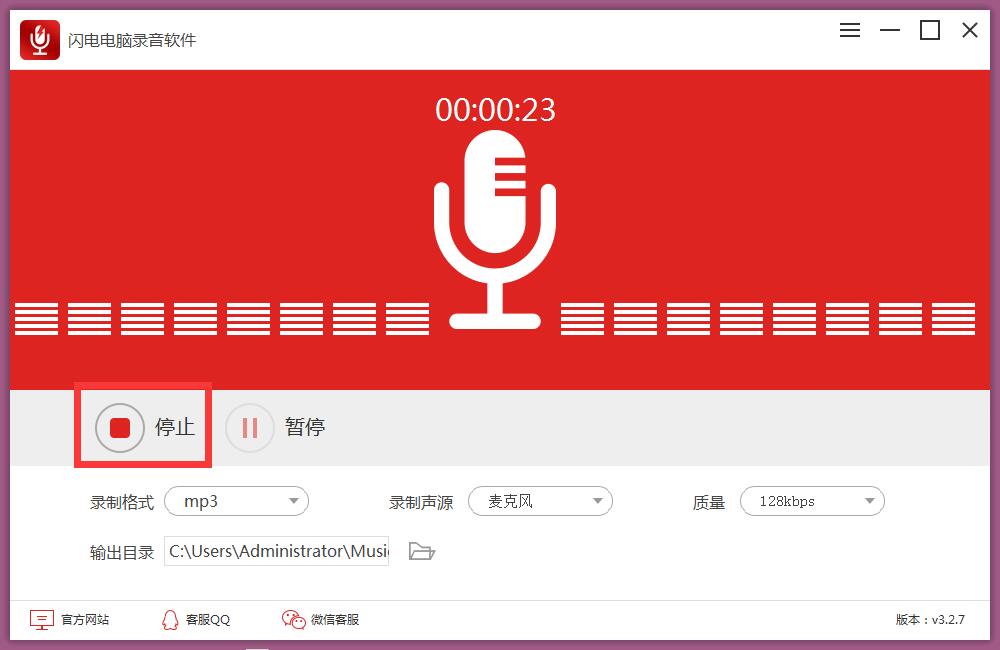Minimize the recorder window
This screenshot has height=650, width=1000.
pos(890,30)
